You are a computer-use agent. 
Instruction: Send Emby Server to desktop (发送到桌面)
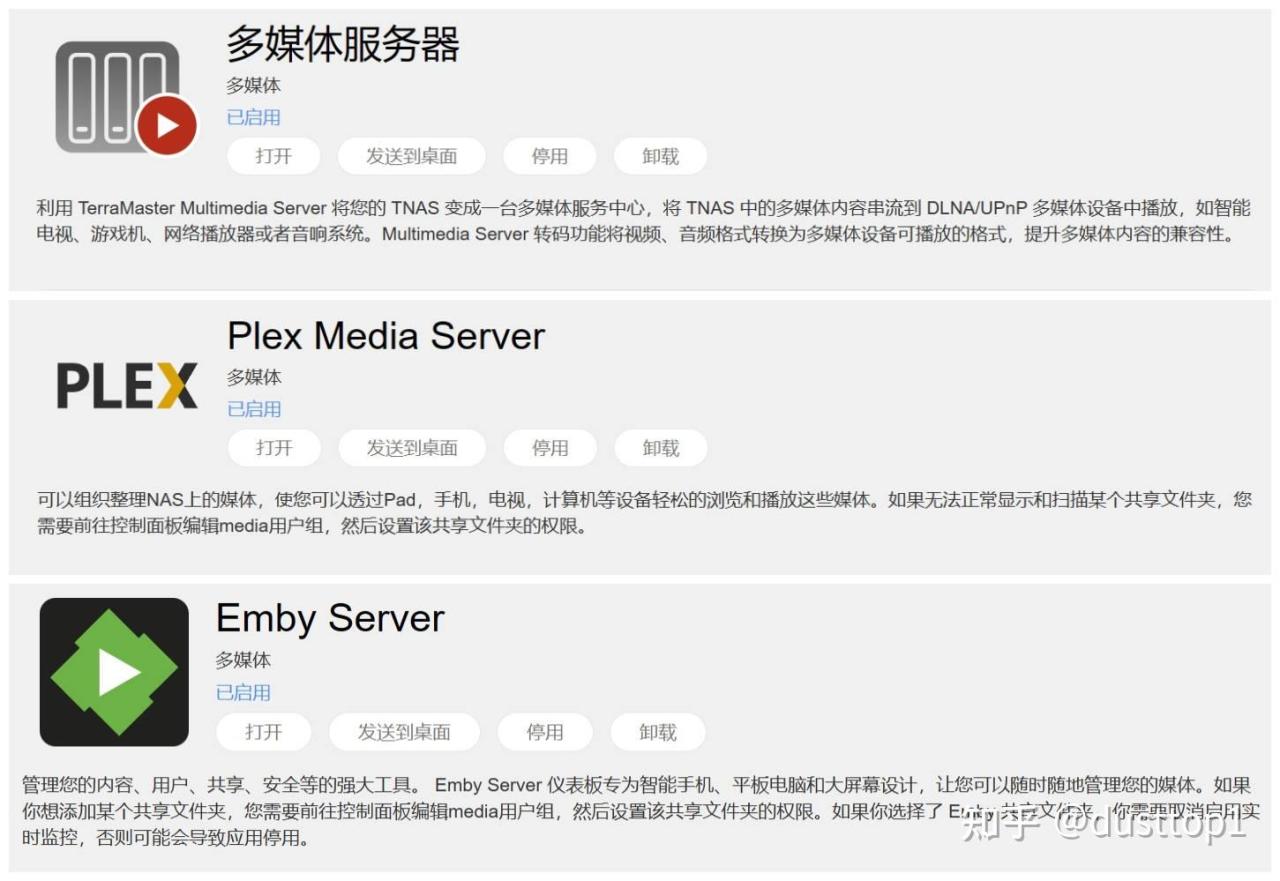point(404,732)
